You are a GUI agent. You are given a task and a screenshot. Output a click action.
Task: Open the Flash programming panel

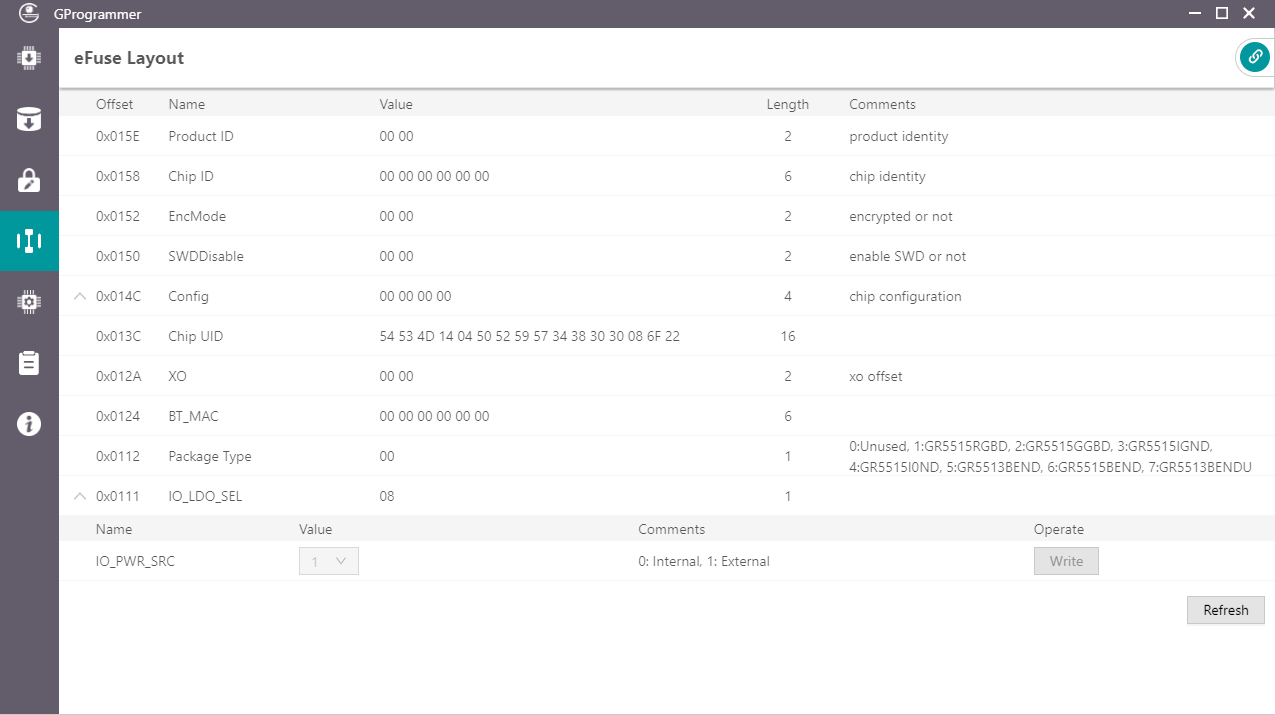click(x=29, y=119)
